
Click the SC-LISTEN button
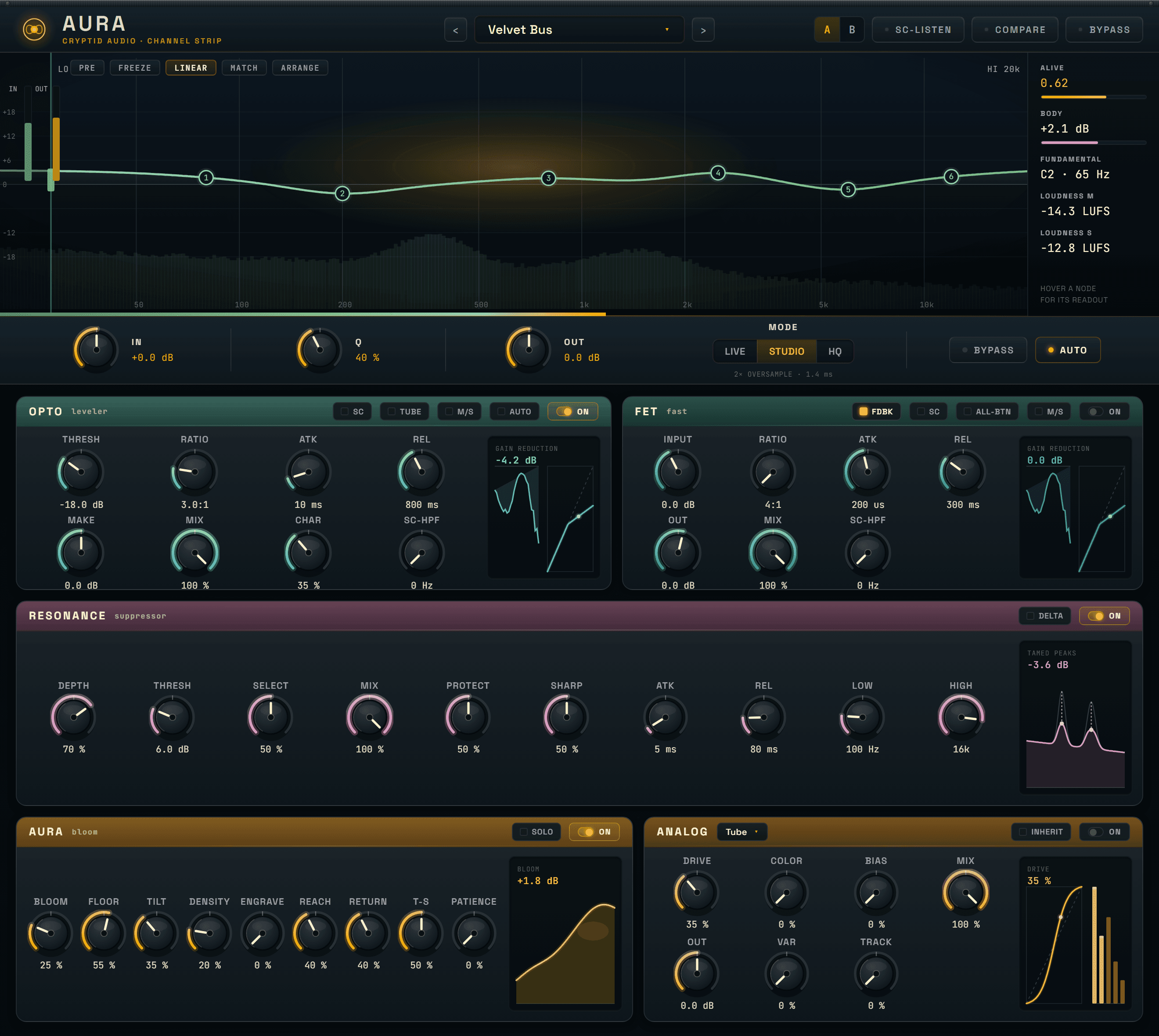[x=918, y=29]
